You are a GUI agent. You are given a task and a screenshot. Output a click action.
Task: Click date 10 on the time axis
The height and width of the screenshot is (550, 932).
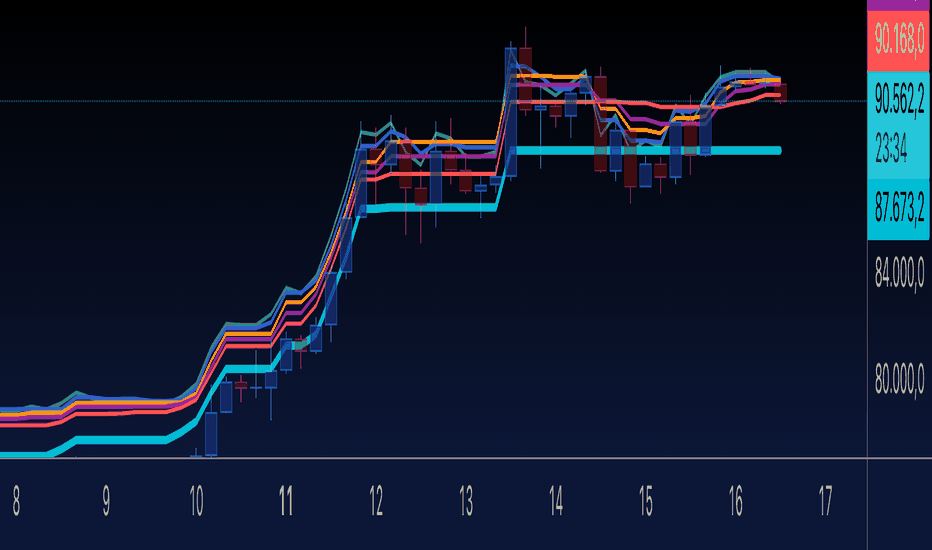point(196,501)
